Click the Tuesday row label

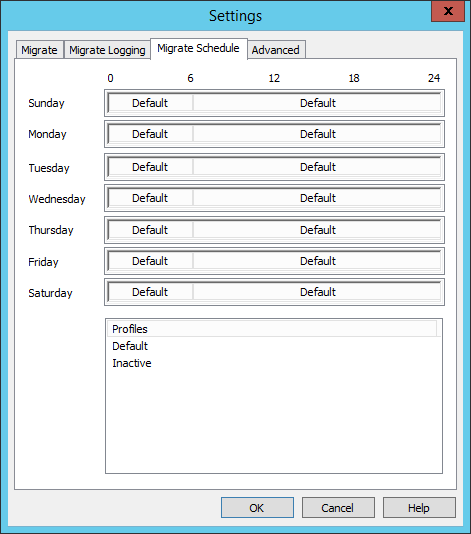(49, 168)
